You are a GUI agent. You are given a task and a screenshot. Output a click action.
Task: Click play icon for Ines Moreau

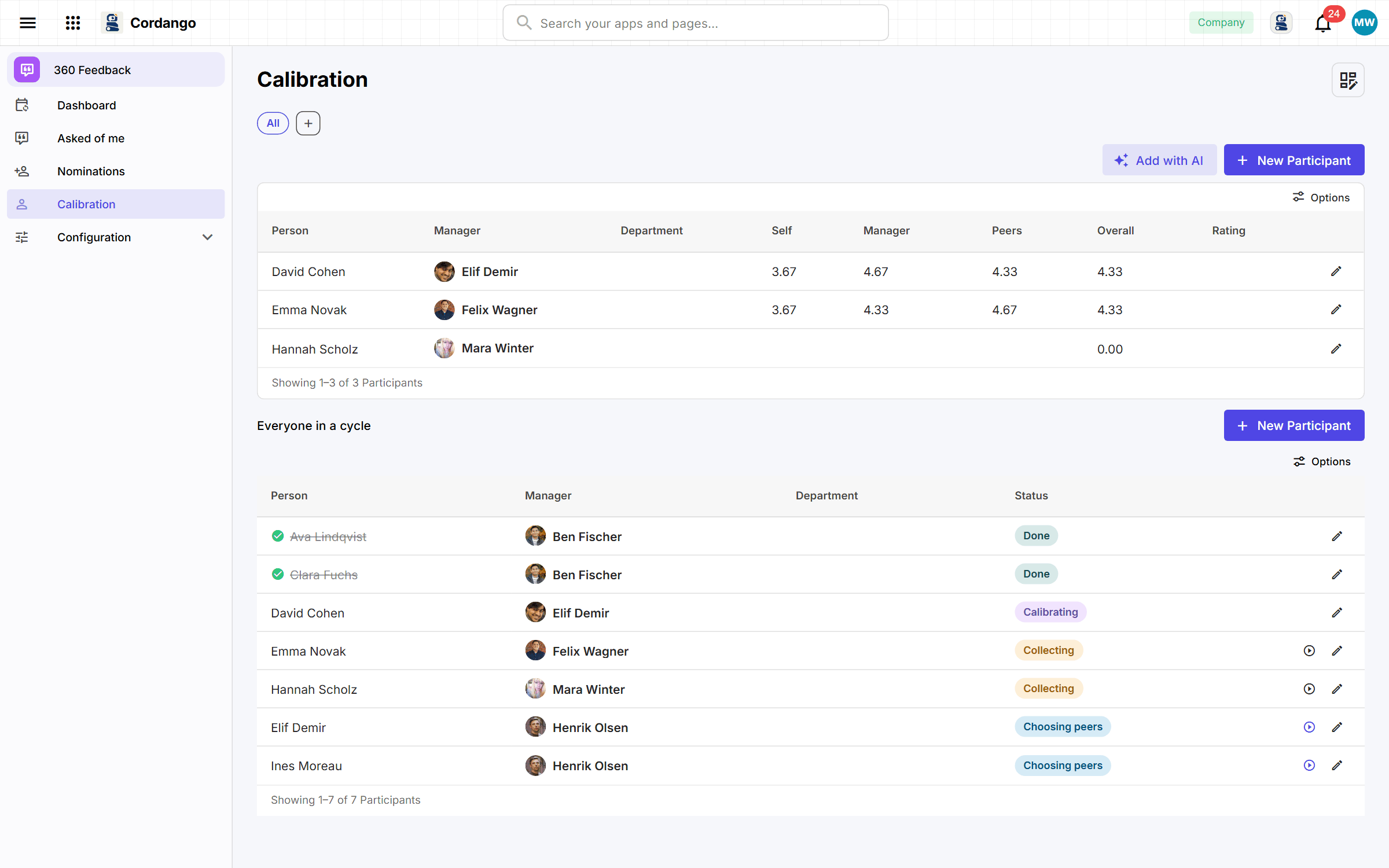tap(1309, 765)
